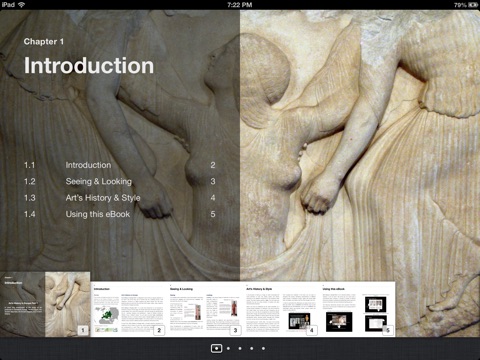Jump to the fourth chapter dot
The height and width of the screenshot is (360, 480).
(252, 348)
